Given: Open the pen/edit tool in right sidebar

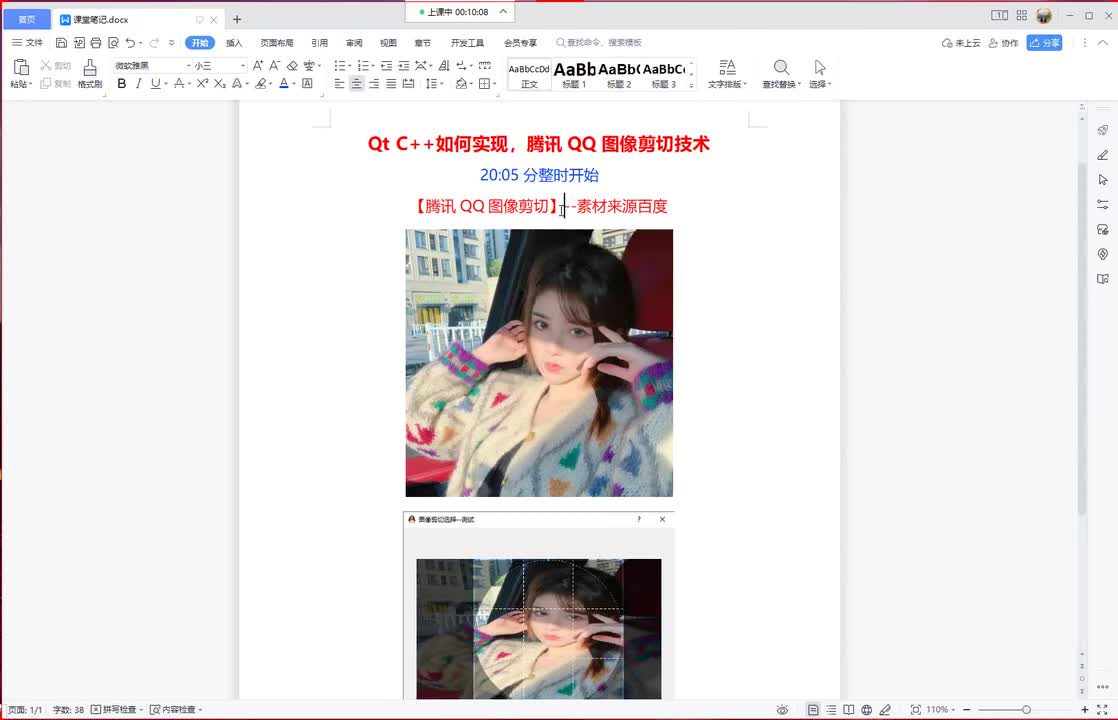Looking at the screenshot, I should 1102,155.
